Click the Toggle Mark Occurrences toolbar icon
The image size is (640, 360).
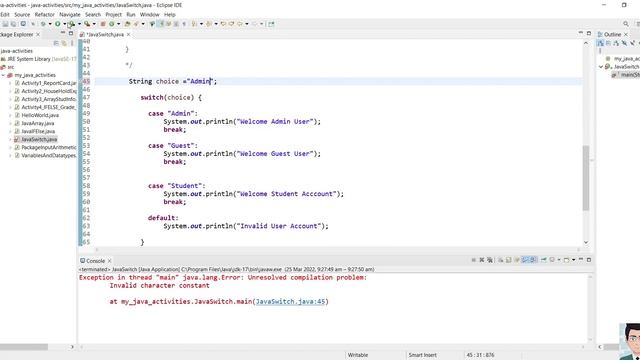(x=161, y=24)
